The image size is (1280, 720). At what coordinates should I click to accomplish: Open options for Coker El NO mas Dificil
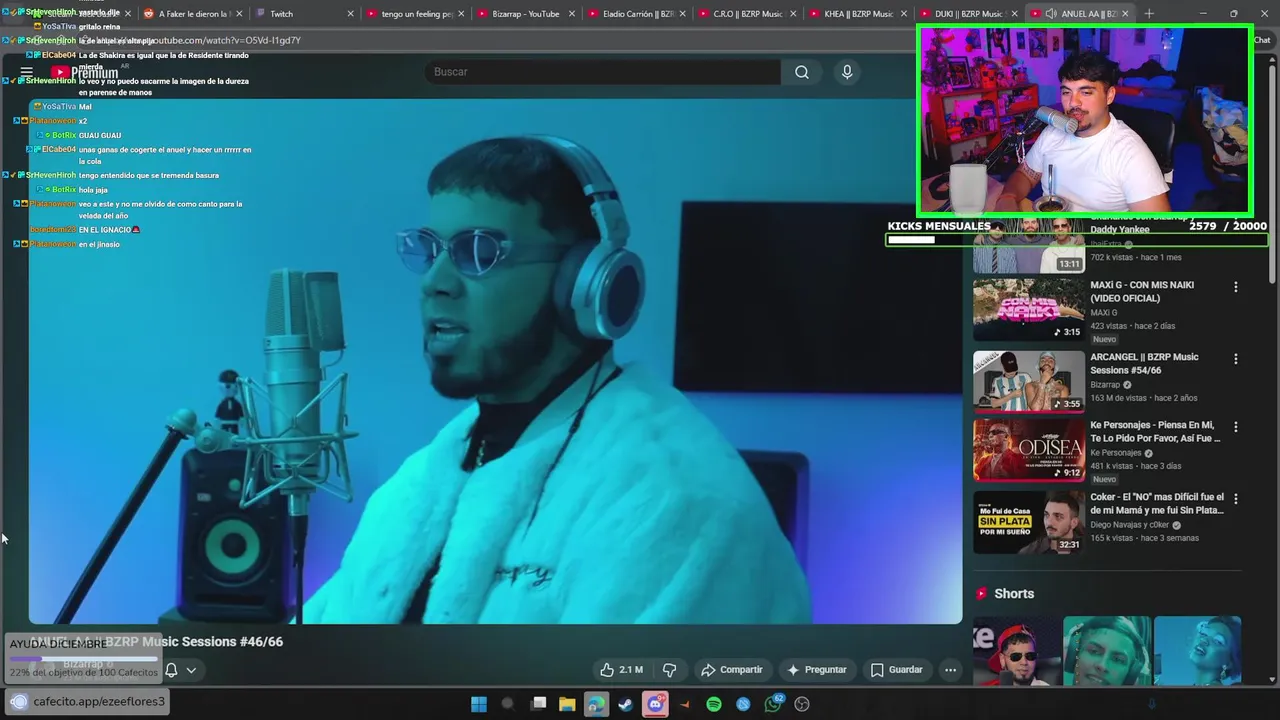(x=1235, y=499)
